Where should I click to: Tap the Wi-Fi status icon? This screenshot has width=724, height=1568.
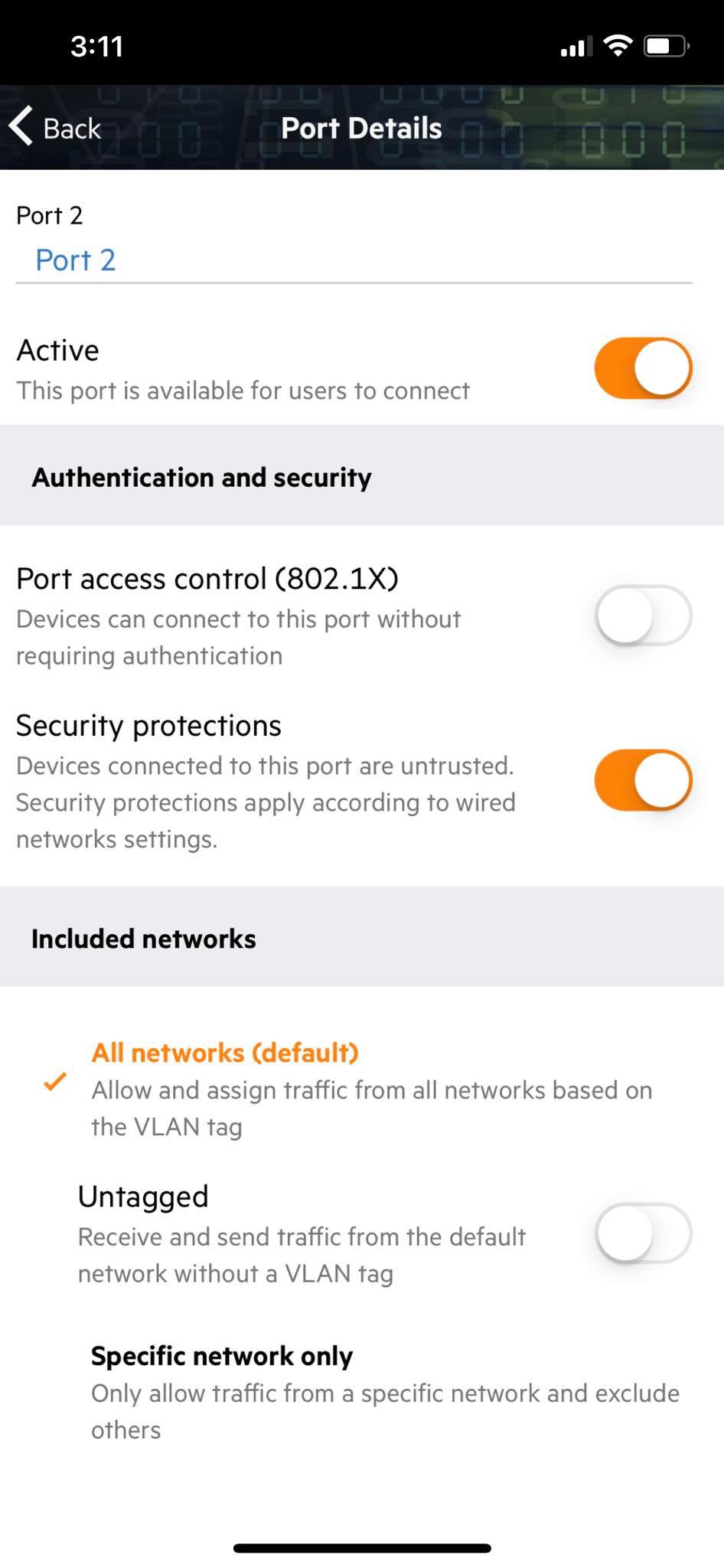point(618,46)
